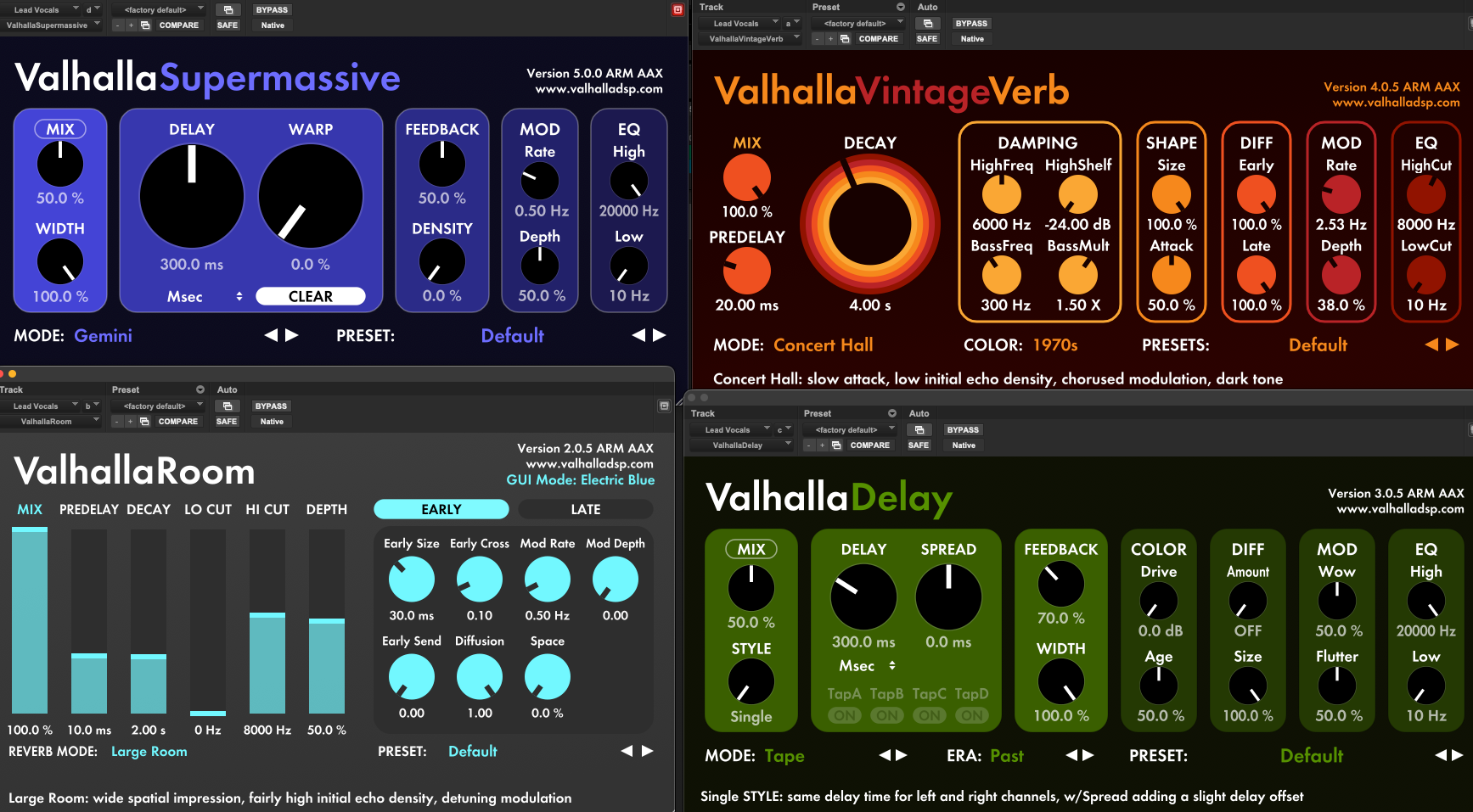
Task: Click the WARP knob in Supermassive
Action: point(311,196)
